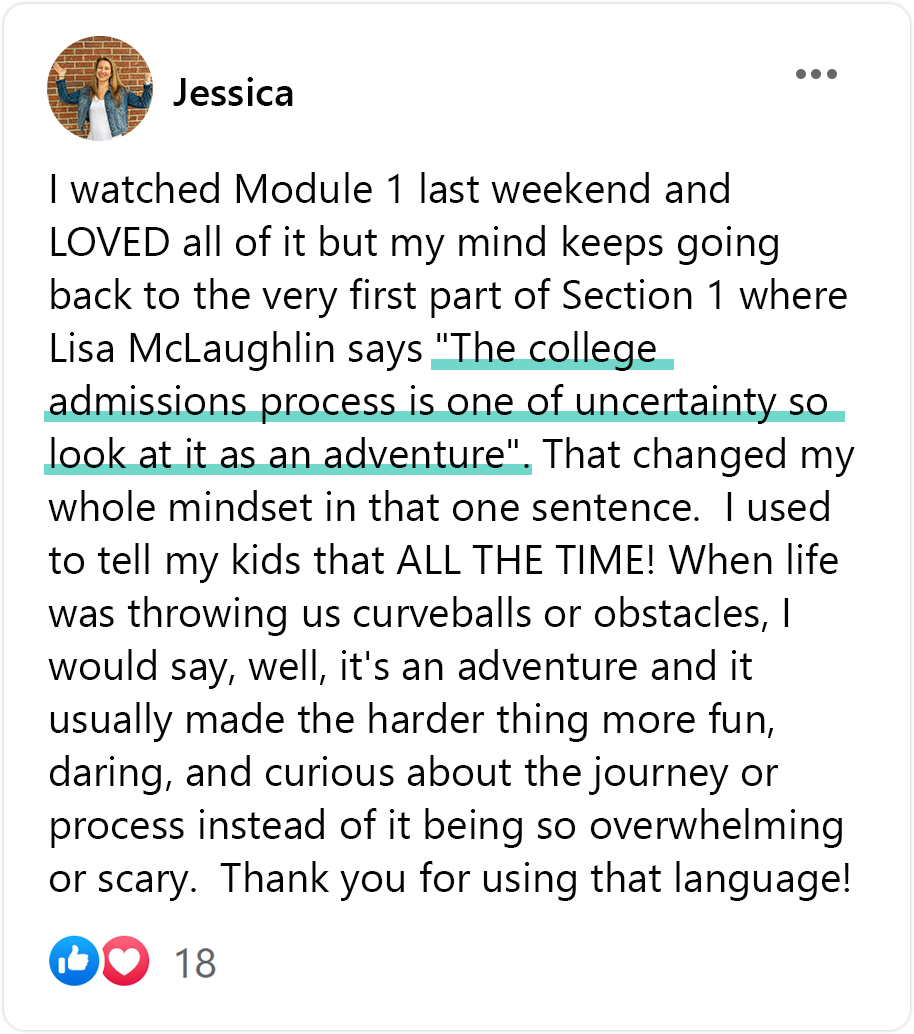
Task: Click highlighted line "admissions process is one of uncertainty"
Action: pyautogui.click(x=413, y=402)
